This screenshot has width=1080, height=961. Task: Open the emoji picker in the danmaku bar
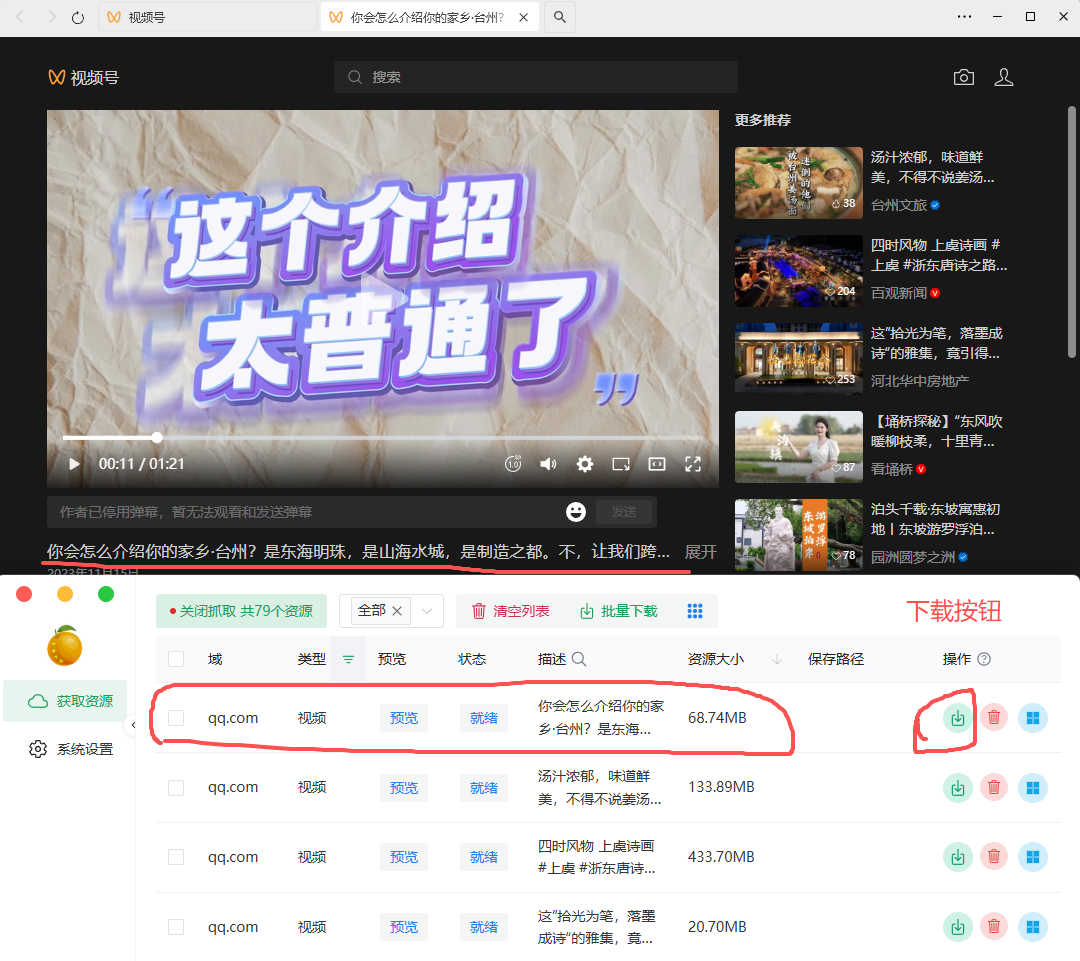coord(576,511)
